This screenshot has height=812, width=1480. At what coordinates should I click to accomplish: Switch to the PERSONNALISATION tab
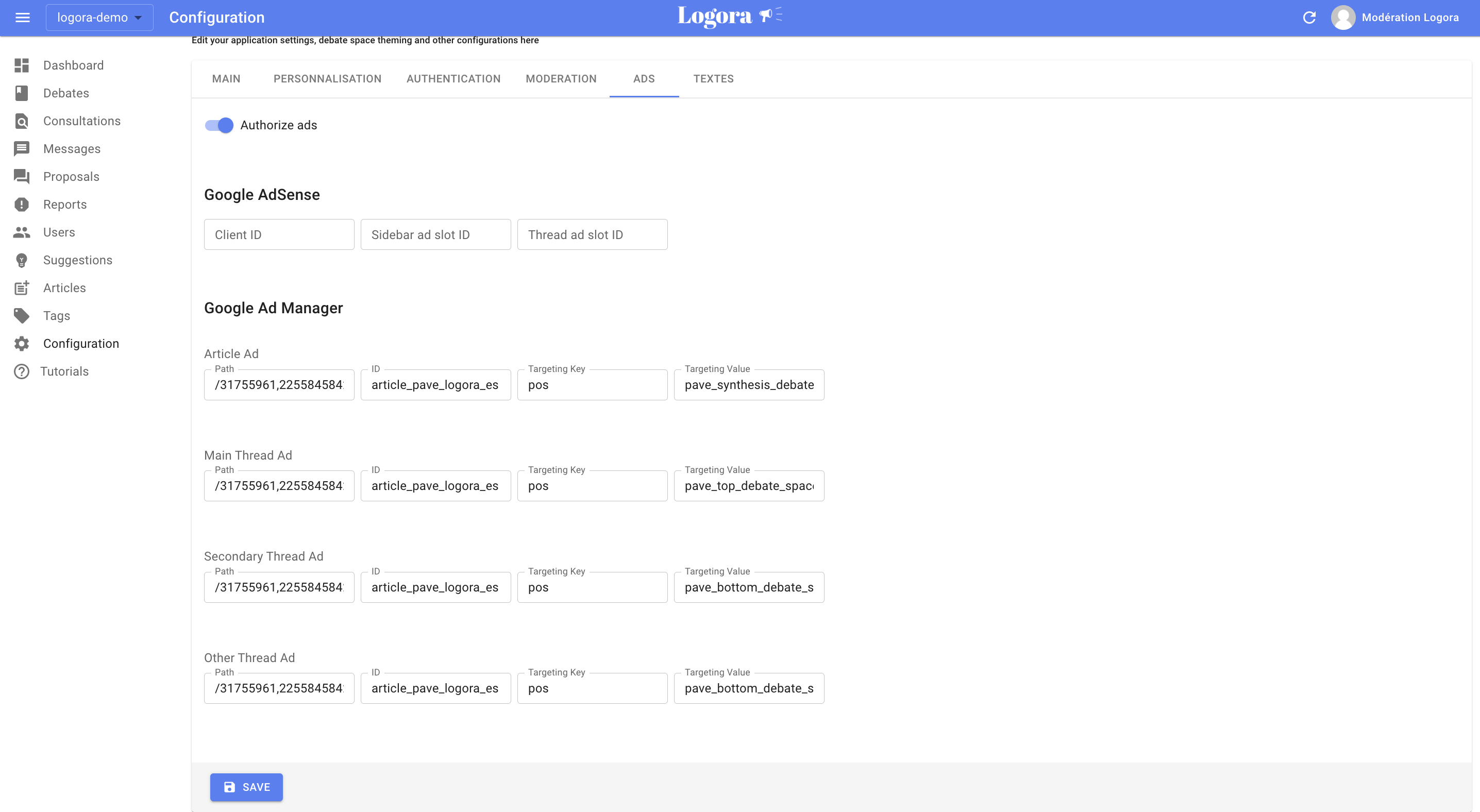click(327, 79)
